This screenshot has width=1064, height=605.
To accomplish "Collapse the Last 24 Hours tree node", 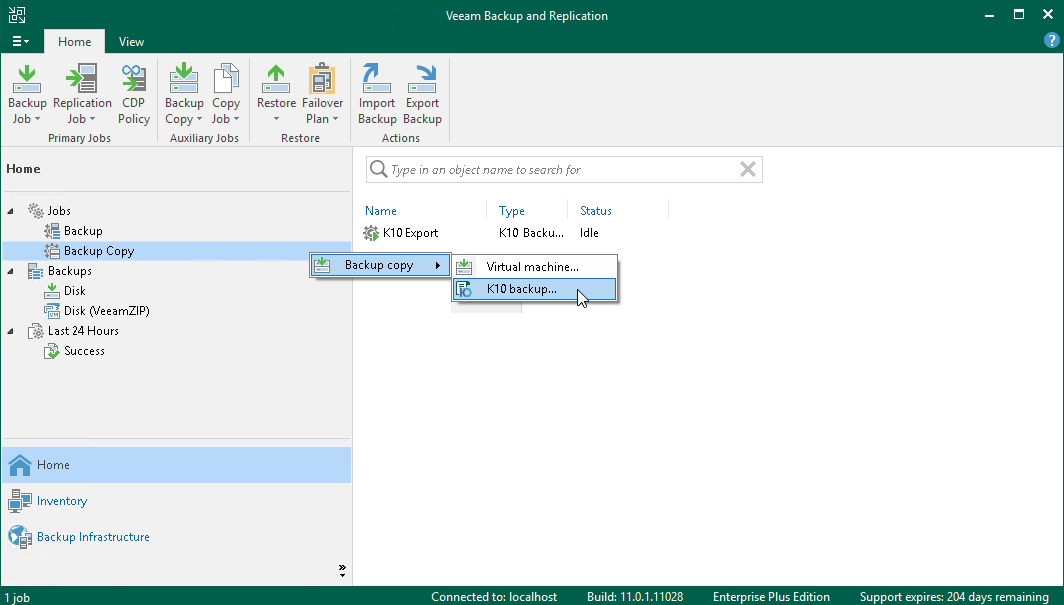I will pyautogui.click(x=10, y=331).
